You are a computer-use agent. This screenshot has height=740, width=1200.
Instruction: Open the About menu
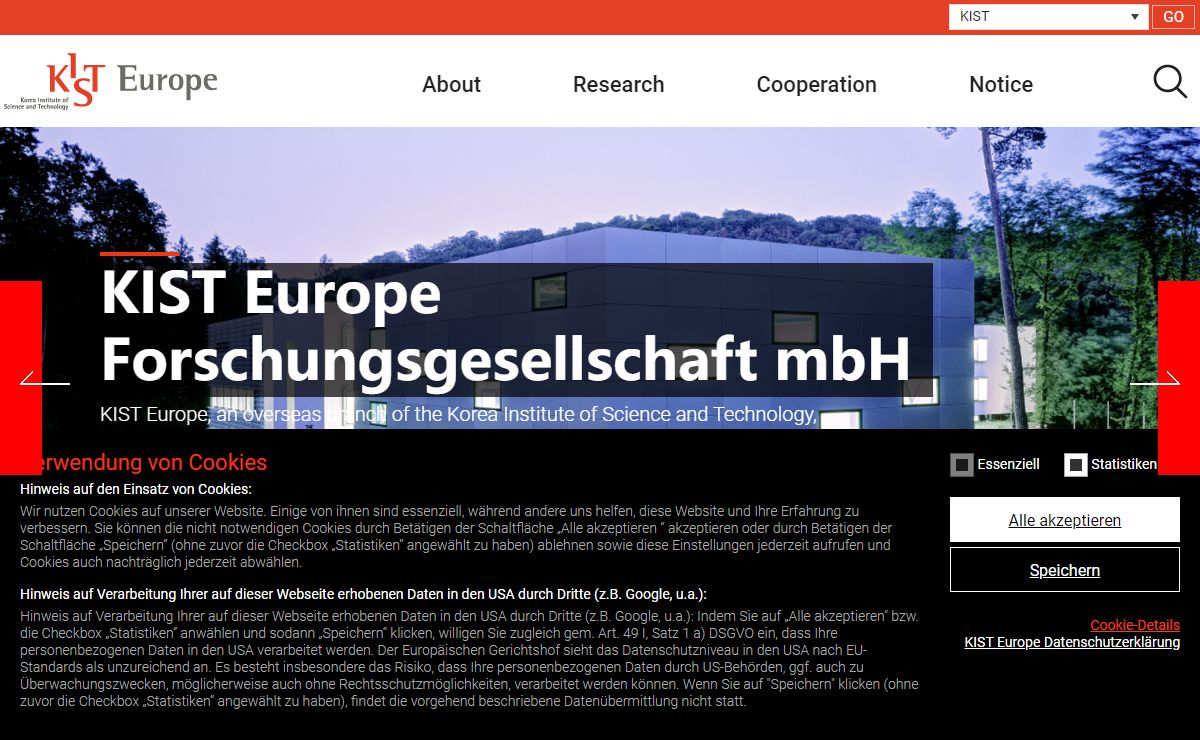click(x=451, y=84)
